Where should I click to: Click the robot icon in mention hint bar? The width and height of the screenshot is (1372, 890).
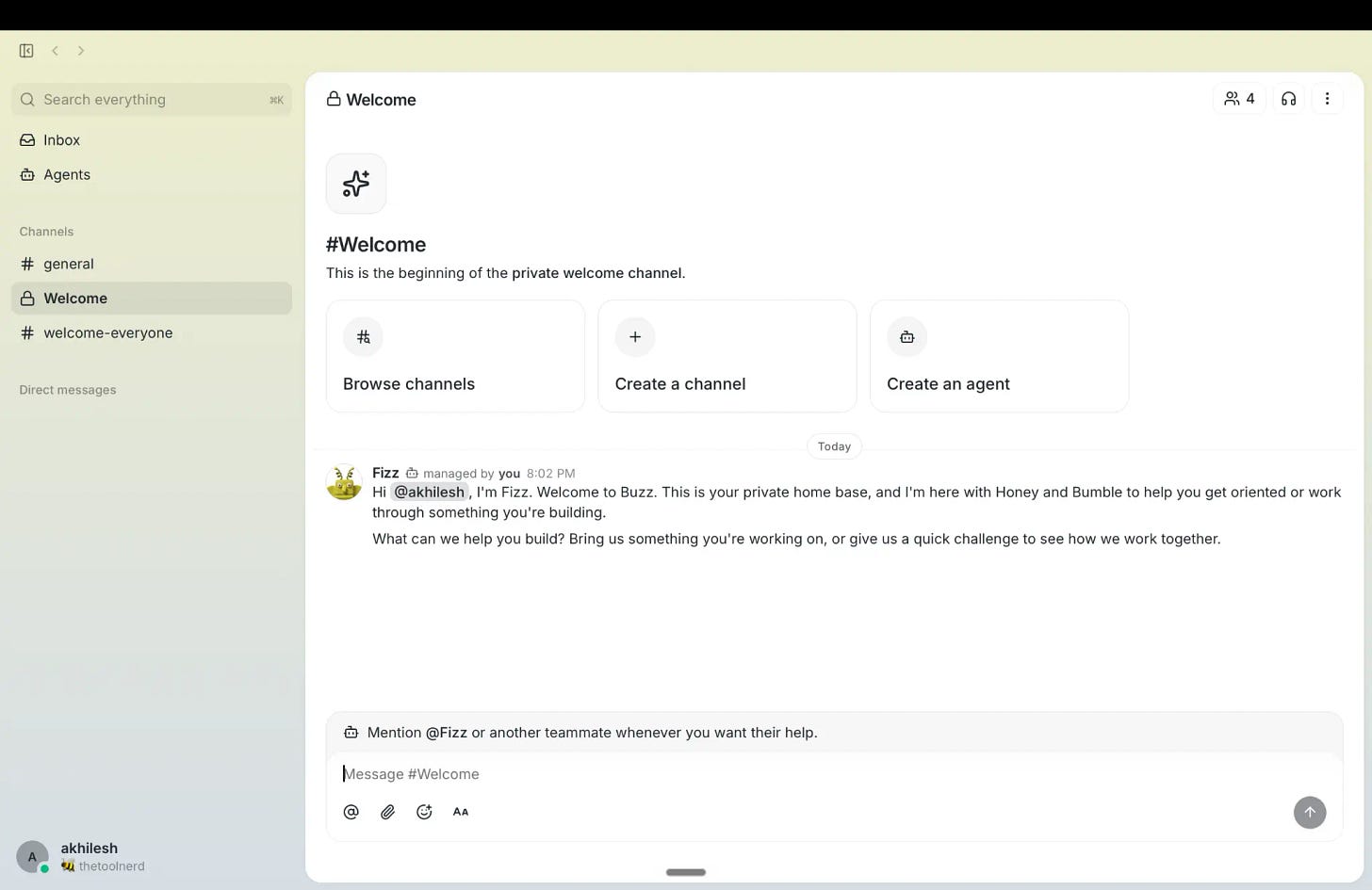(x=351, y=733)
